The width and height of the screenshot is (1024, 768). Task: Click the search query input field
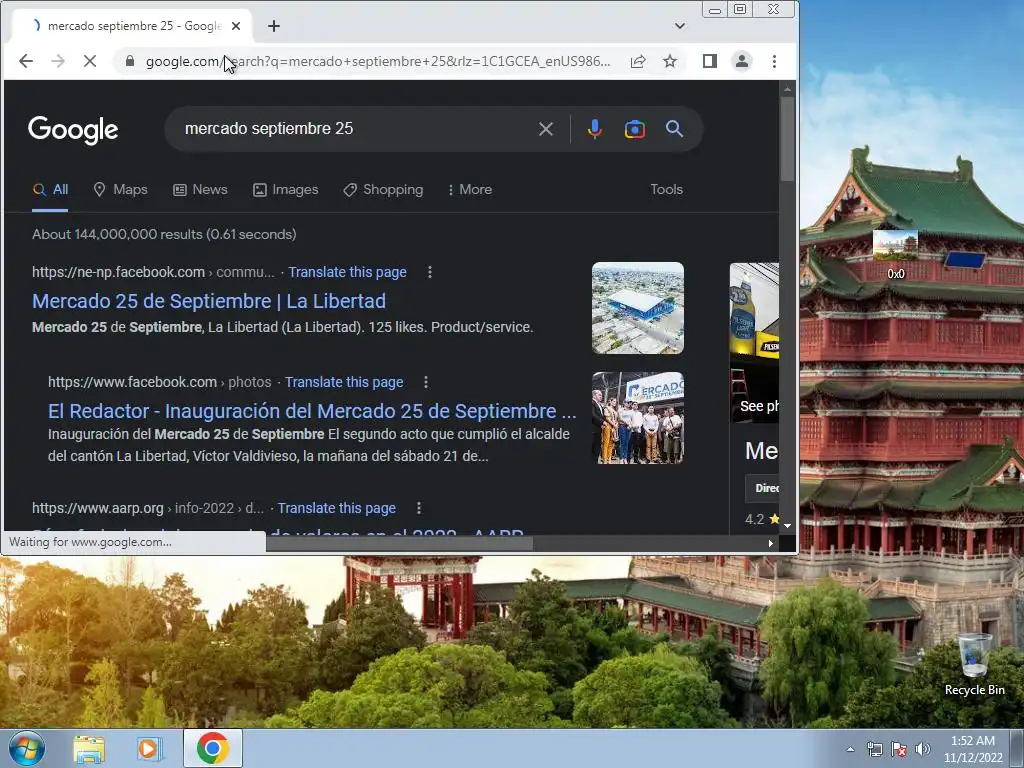point(353,129)
